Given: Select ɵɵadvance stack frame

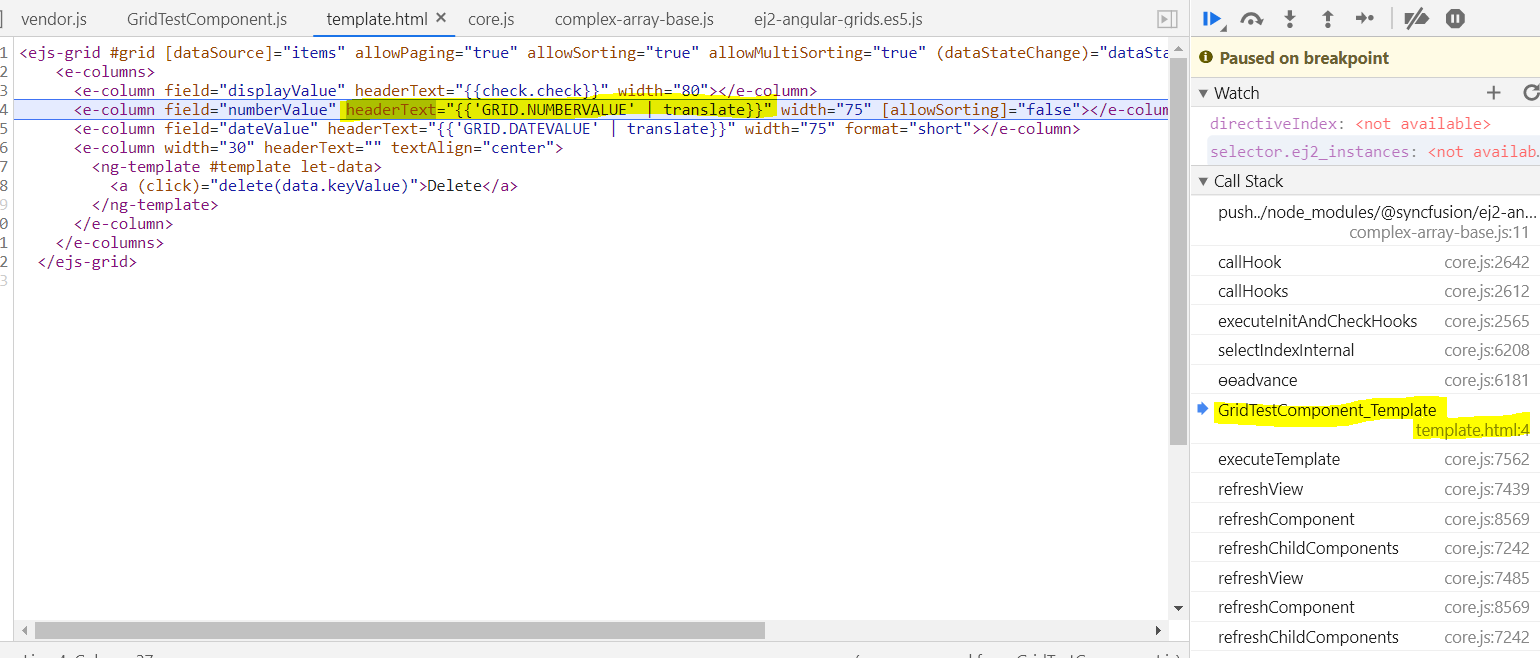Looking at the screenshot, I should click(x=1365, y=380).
